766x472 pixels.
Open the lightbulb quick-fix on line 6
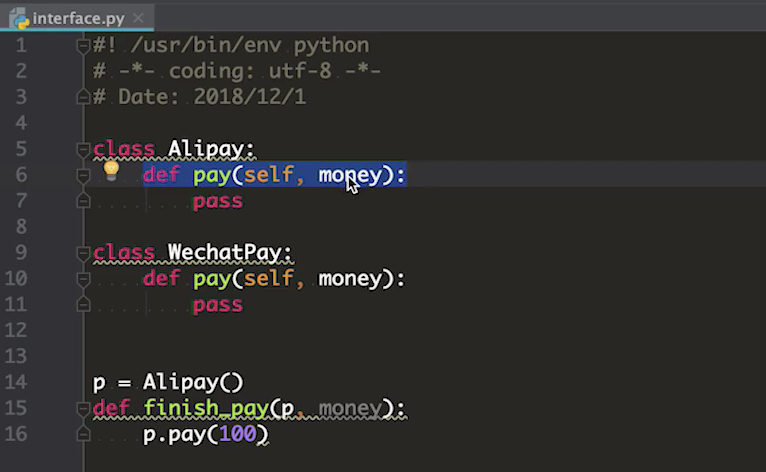pos(111,170)
